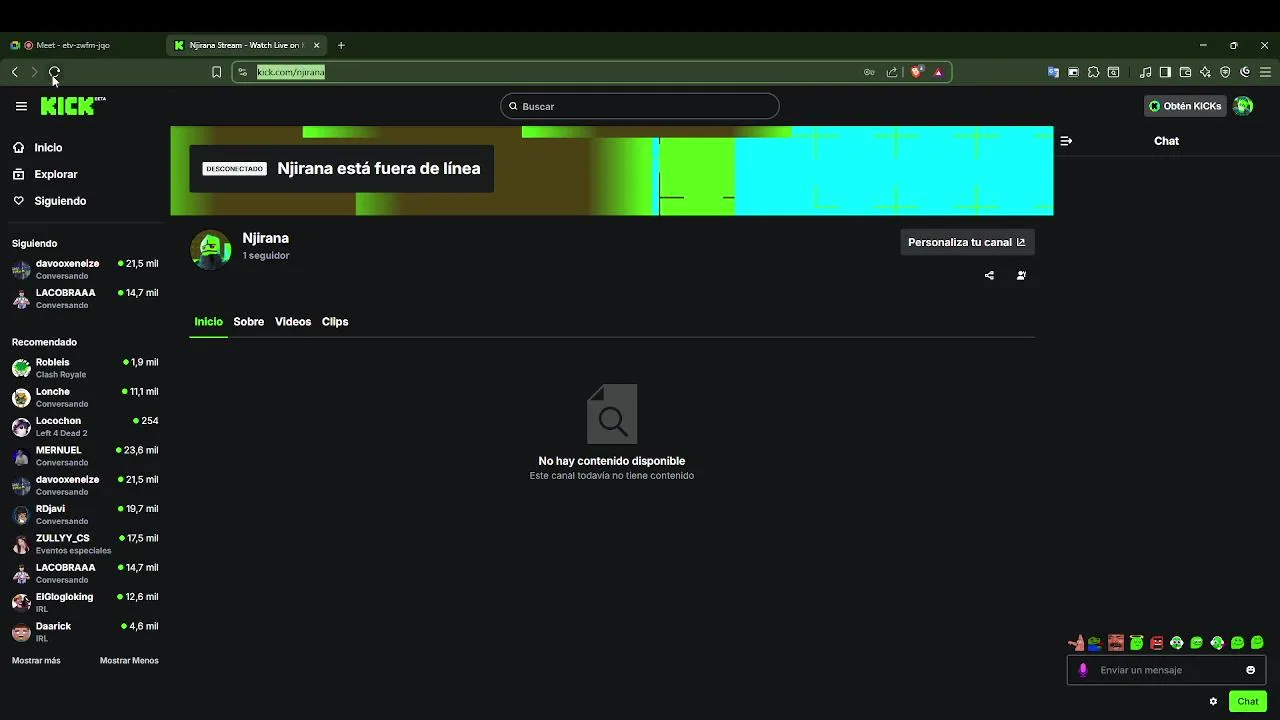Open Lonche recommended channel
This screenshot has height=720, width=1280.
tap(85, 397)
